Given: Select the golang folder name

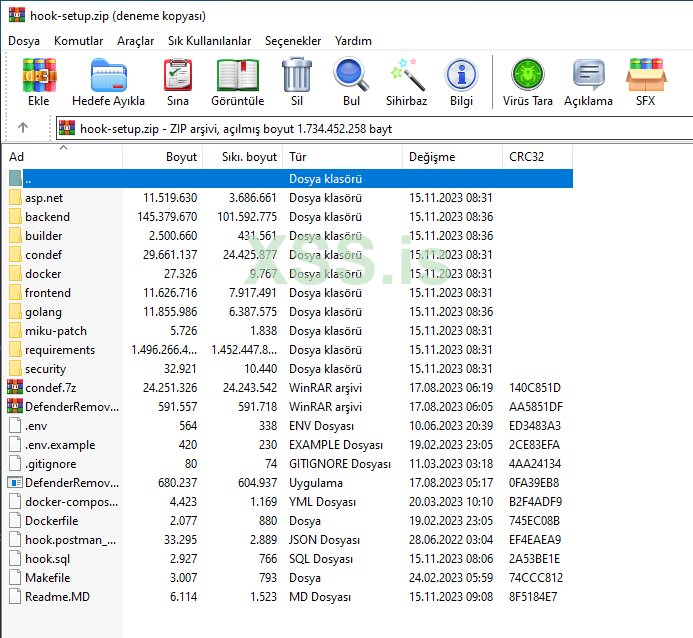Looking at the screenshot, I should pyautogui.click(x=43, y=312).
